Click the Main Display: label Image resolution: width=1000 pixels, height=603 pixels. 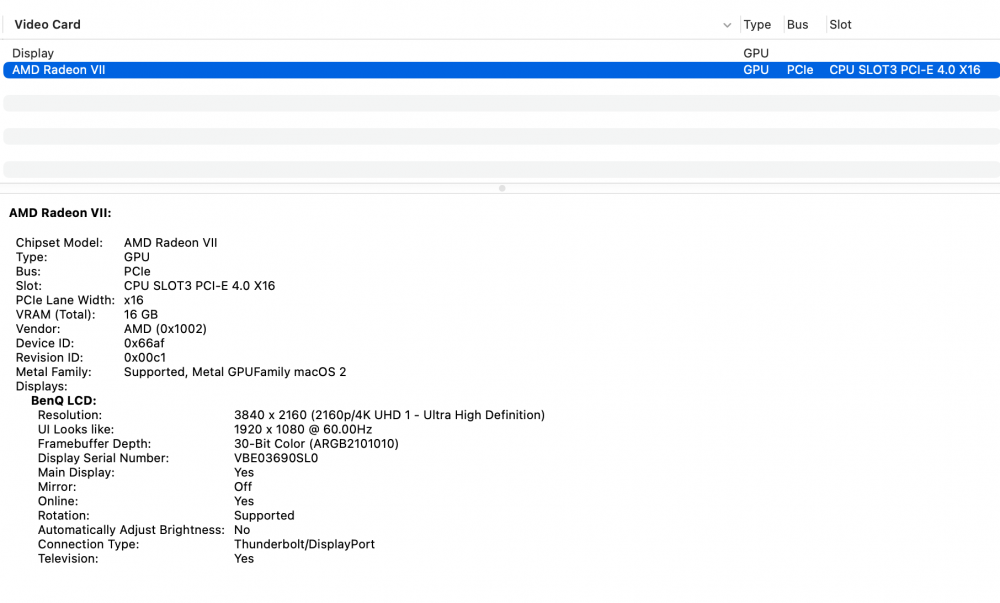coord(76,472)
